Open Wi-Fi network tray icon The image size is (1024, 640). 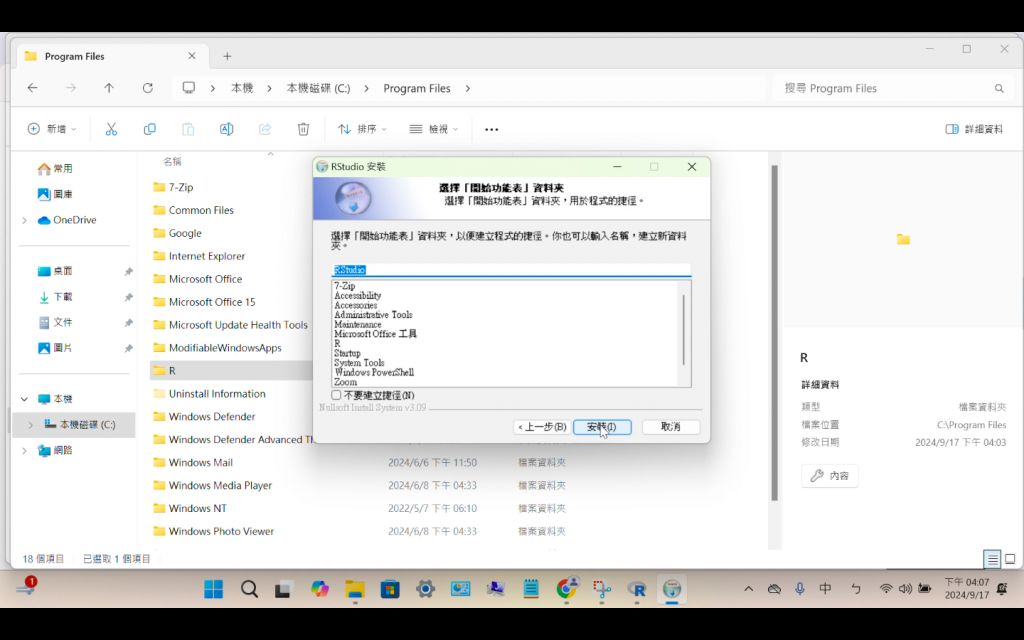tap(886, 589)
